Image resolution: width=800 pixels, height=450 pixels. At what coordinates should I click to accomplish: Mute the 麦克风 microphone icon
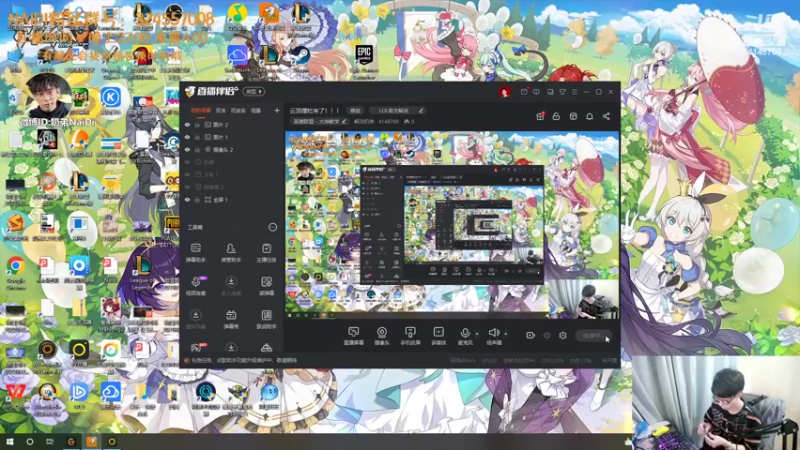tap(465, 333)
